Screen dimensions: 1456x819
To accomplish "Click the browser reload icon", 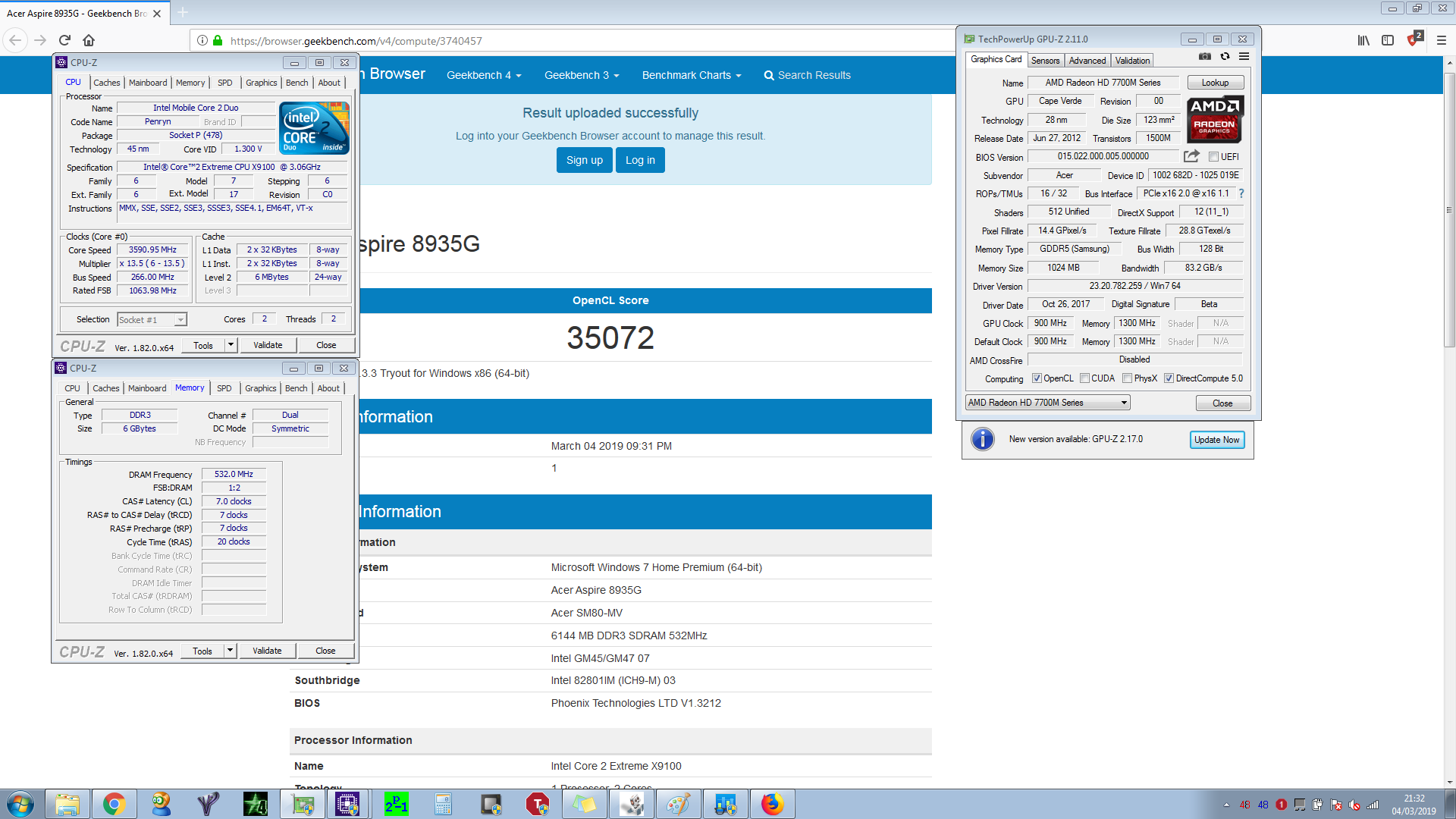I will pyautogui.click(x=65, y=40).
